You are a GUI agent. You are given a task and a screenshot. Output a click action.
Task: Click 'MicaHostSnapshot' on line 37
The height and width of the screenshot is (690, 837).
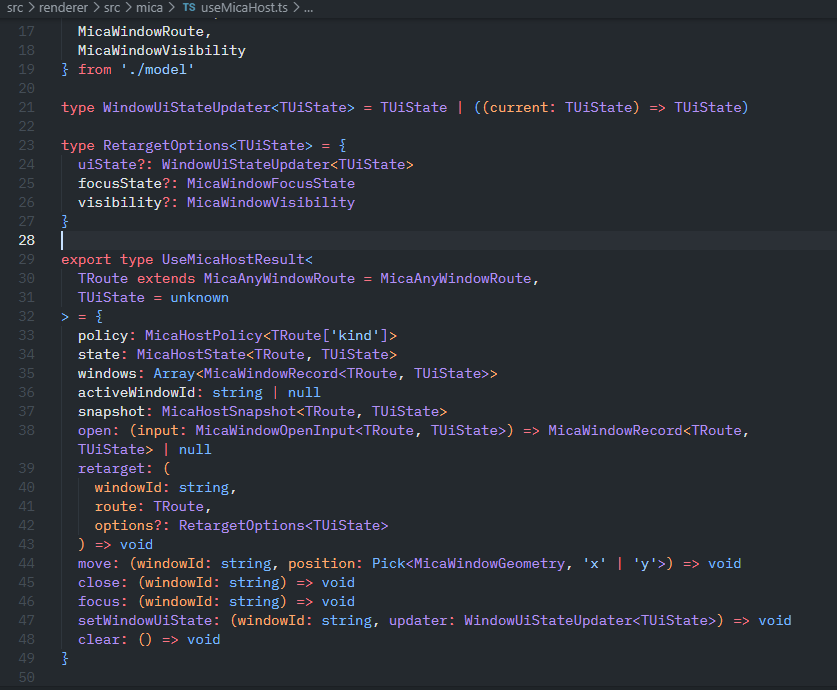click(x=228, y=411)
